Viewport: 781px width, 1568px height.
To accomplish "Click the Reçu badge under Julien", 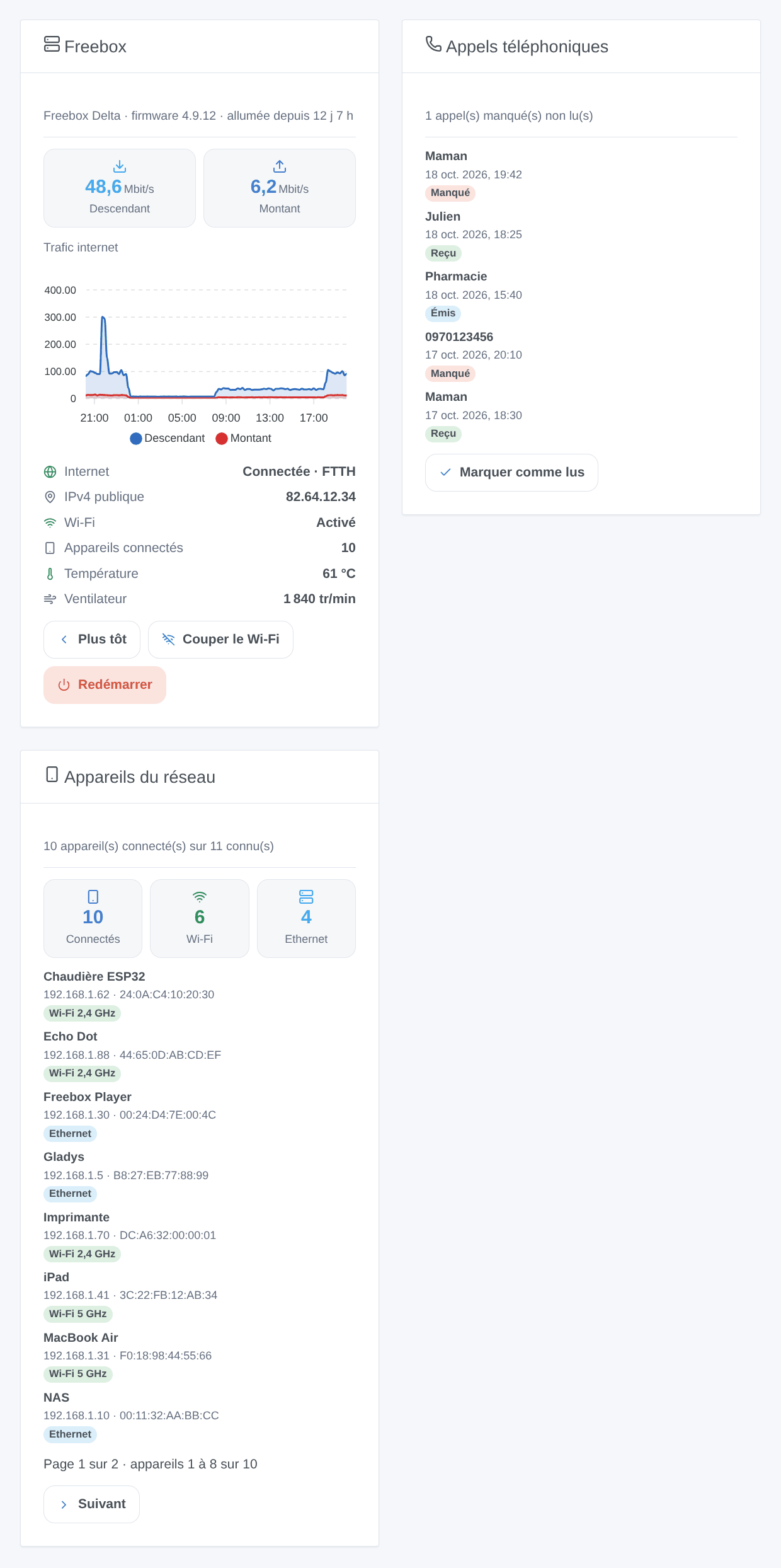I will tap(443, 253).
